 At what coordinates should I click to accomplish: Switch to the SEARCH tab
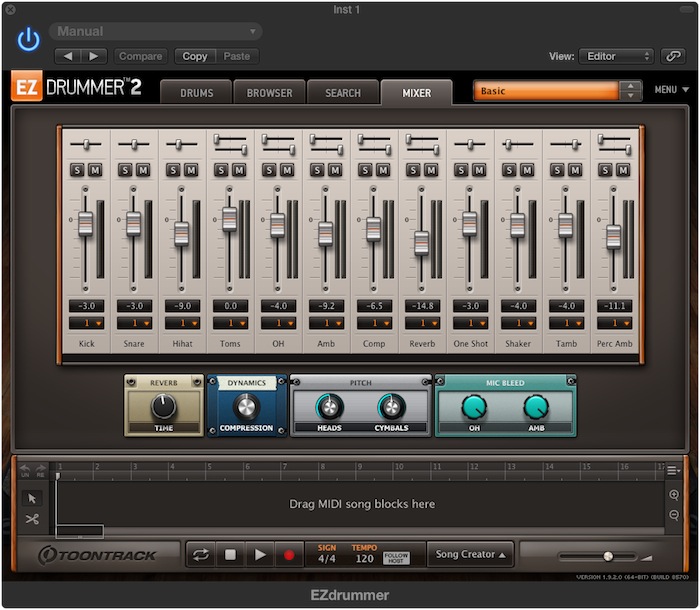(x=343, y=93)
